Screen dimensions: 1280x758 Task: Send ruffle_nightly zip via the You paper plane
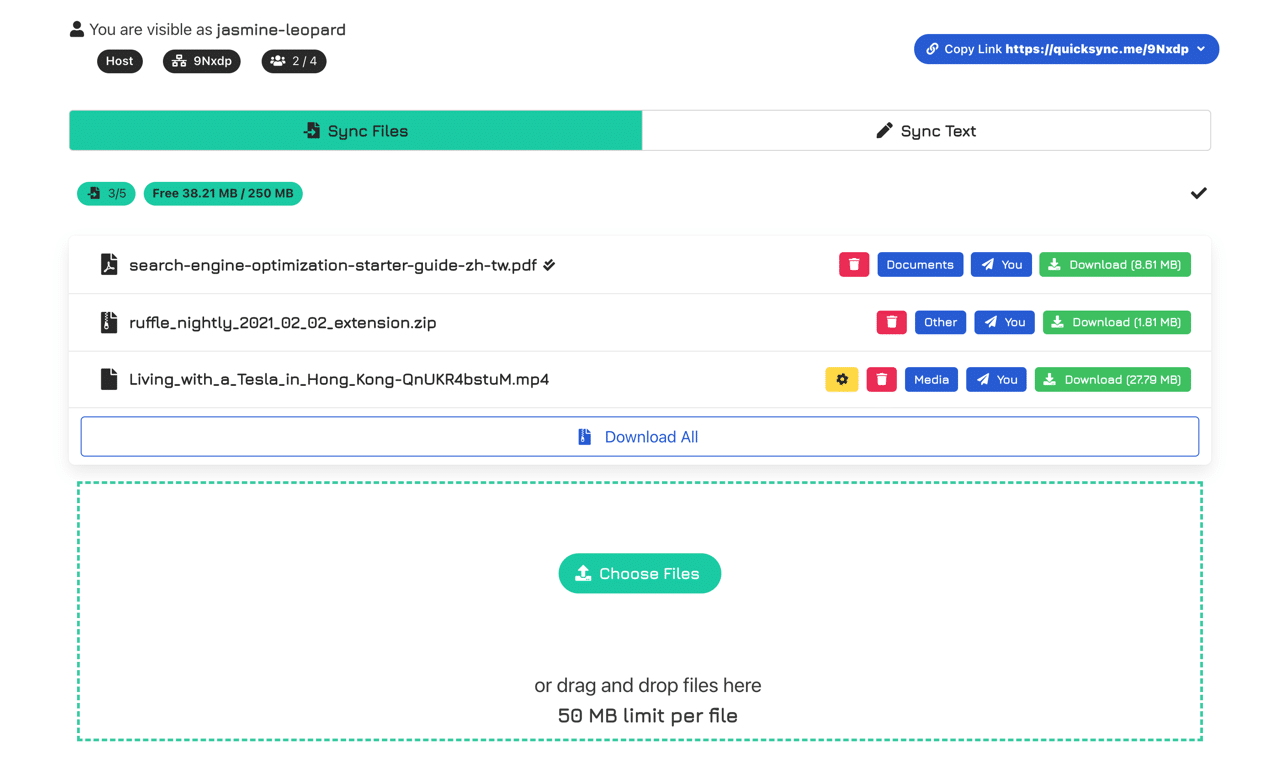point(1004,322)
